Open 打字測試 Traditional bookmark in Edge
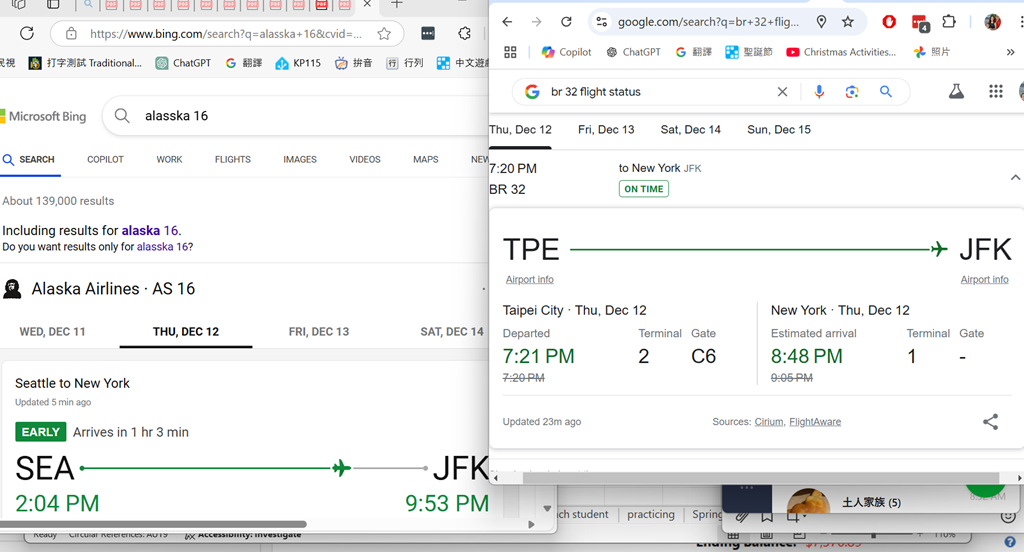 (x=85, y=63)
